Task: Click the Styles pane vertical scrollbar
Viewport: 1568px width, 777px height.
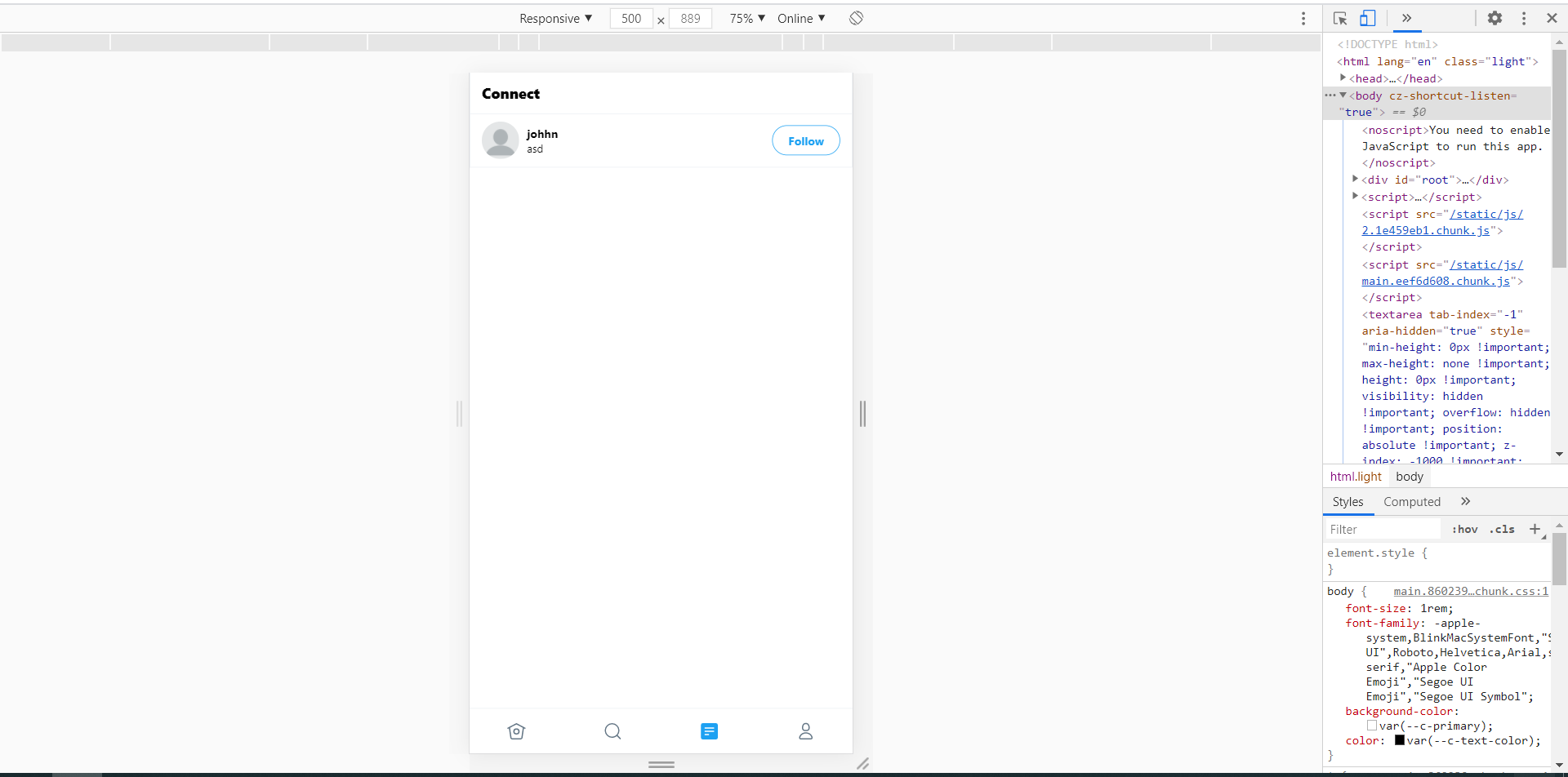Action: (1559, 560)
